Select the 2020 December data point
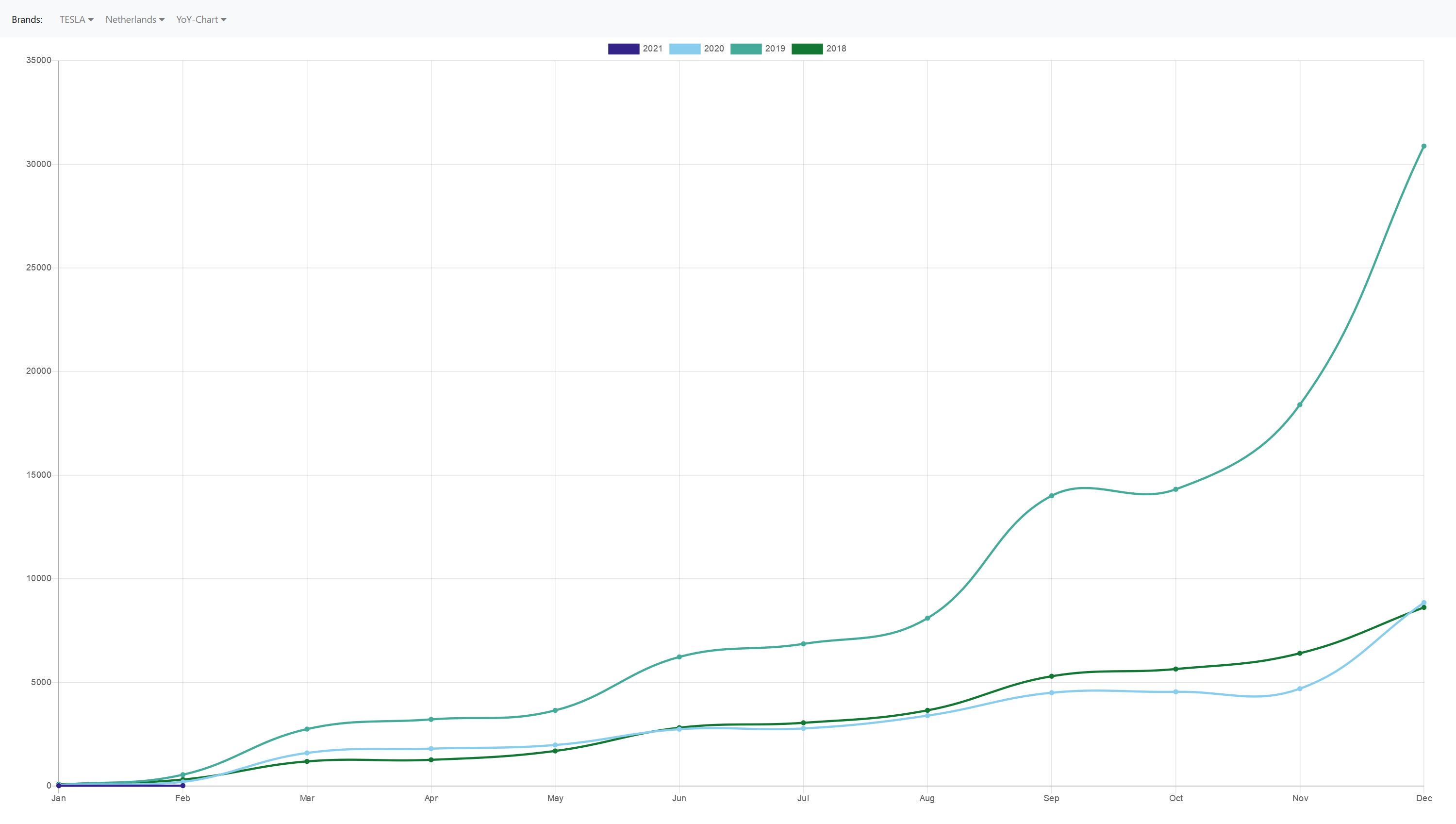 [1424, 603]
